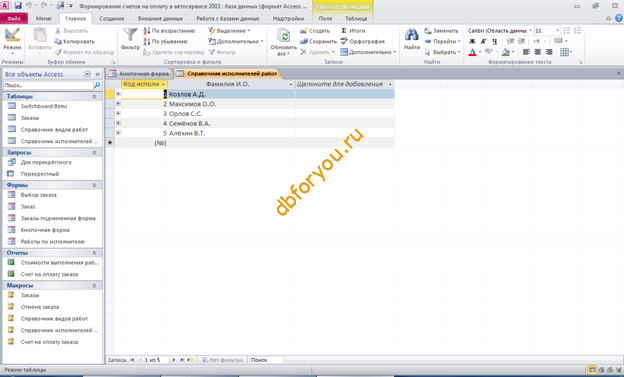This screenshot has height=377, width=624.
Task: Open the Заказы table in navigation pane
Action: point(30,118)
